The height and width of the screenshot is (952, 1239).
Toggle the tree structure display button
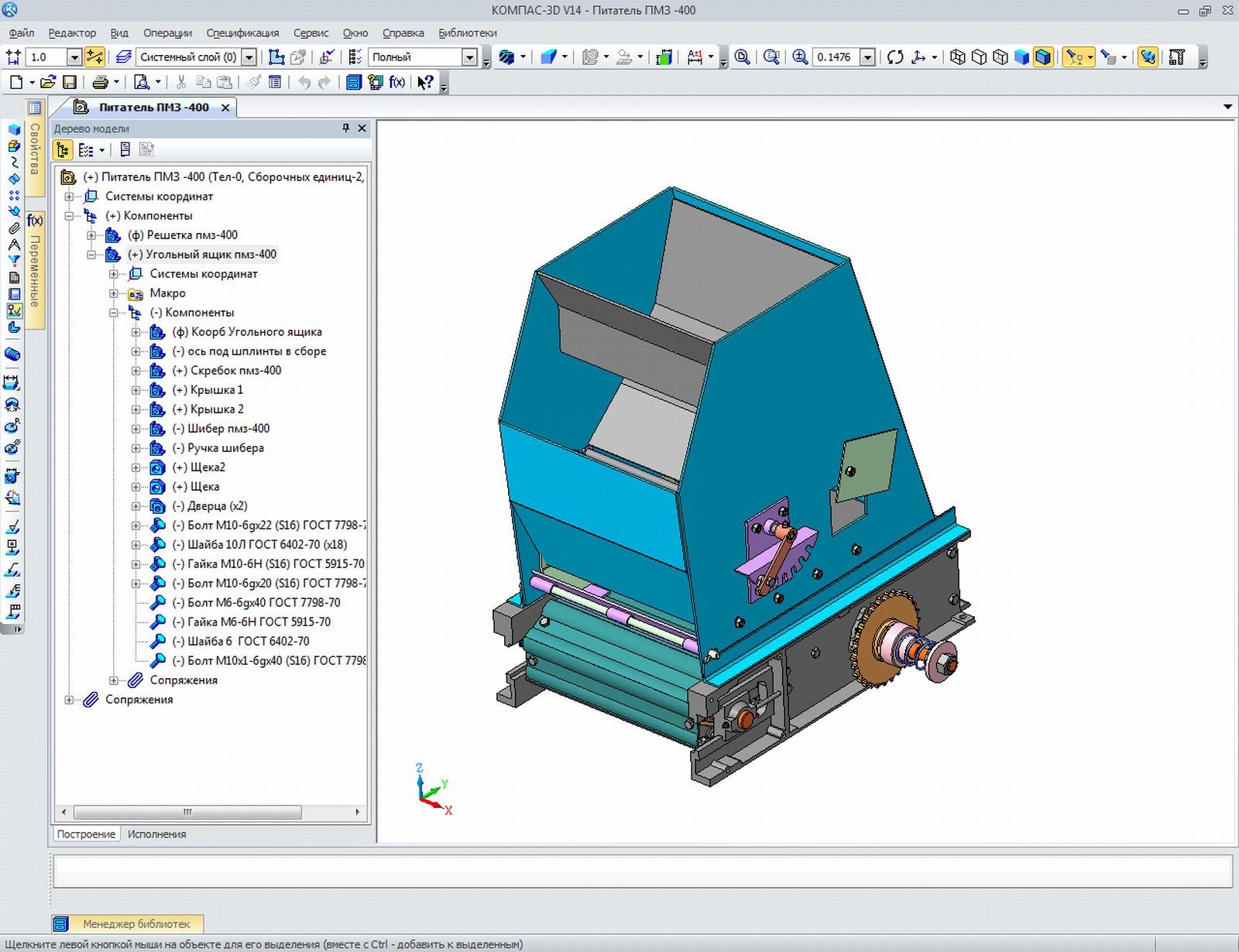click(63, 149)
